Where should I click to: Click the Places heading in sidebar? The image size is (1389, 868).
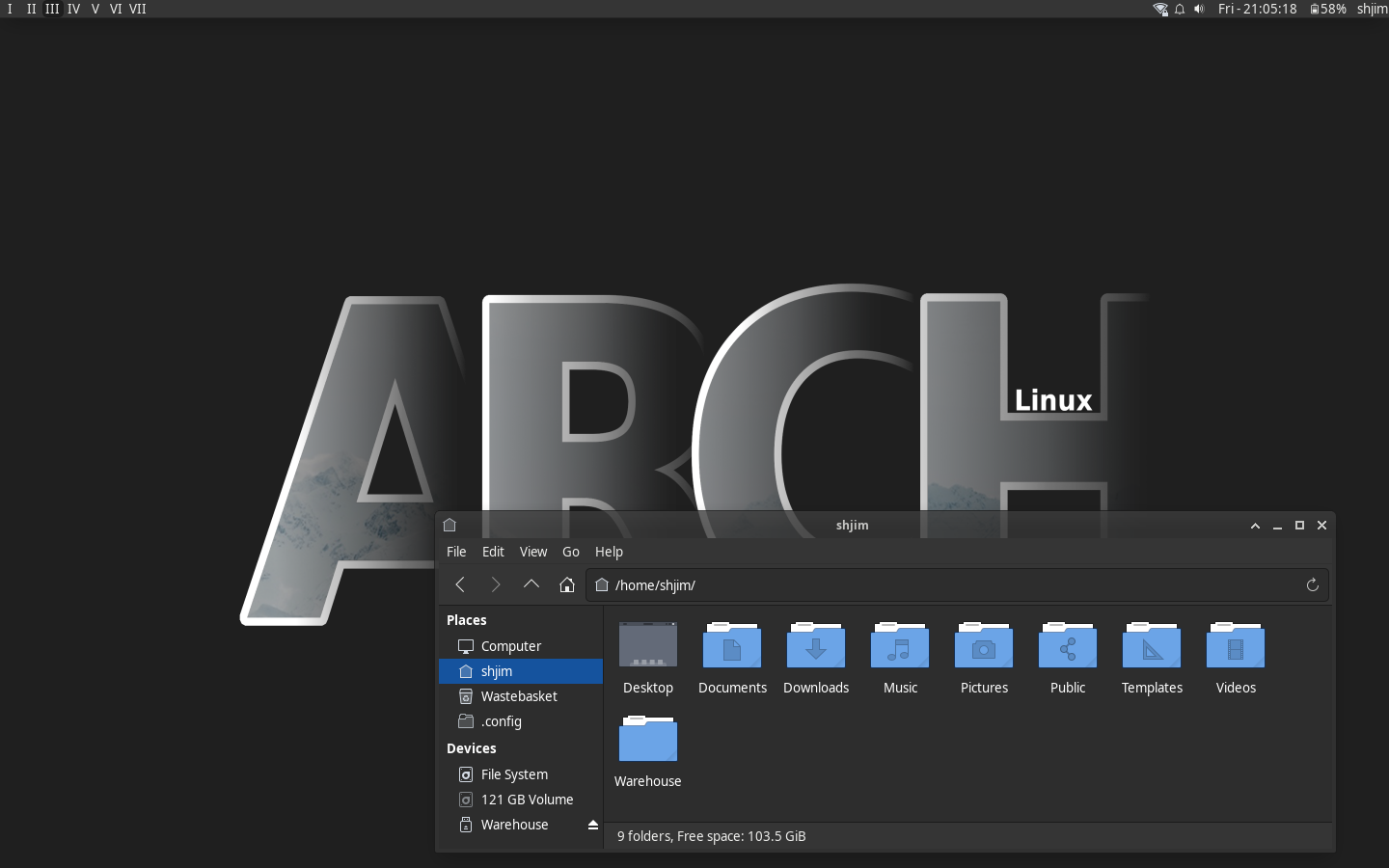[x=467, y=620]
